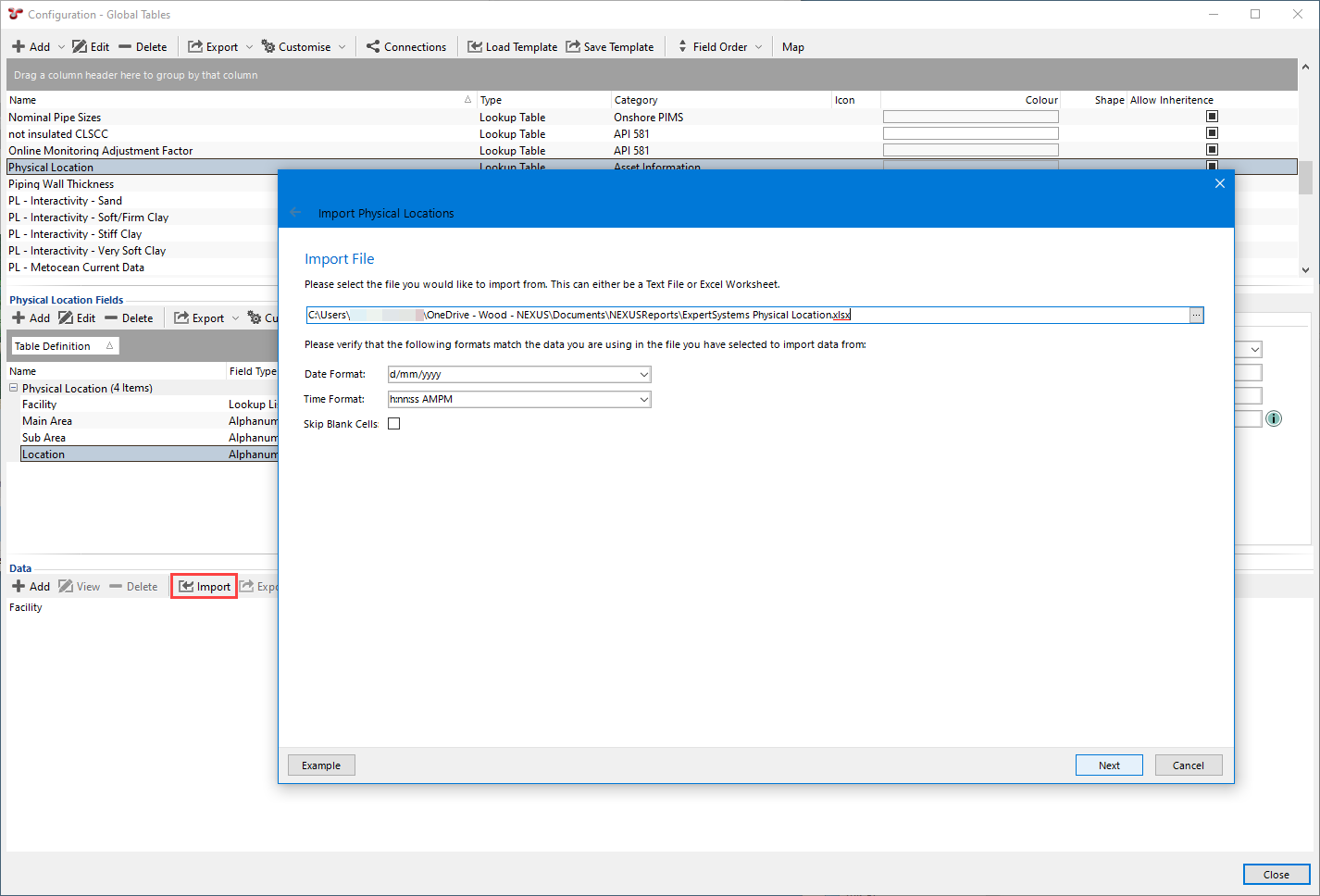Screen dimensions: 1320x896
Task: Click the Facility column in Data section
Action: click(26, 607)
